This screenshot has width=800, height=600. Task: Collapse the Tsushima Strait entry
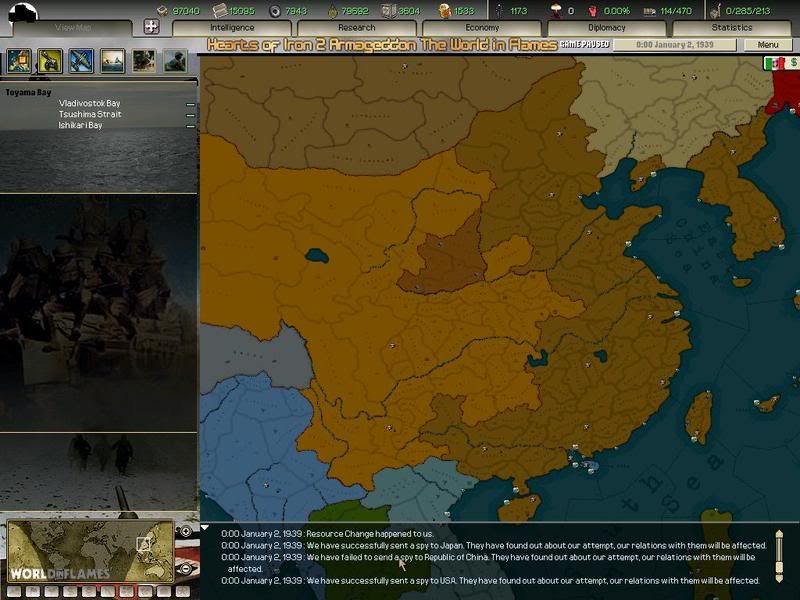coord(190,115)
